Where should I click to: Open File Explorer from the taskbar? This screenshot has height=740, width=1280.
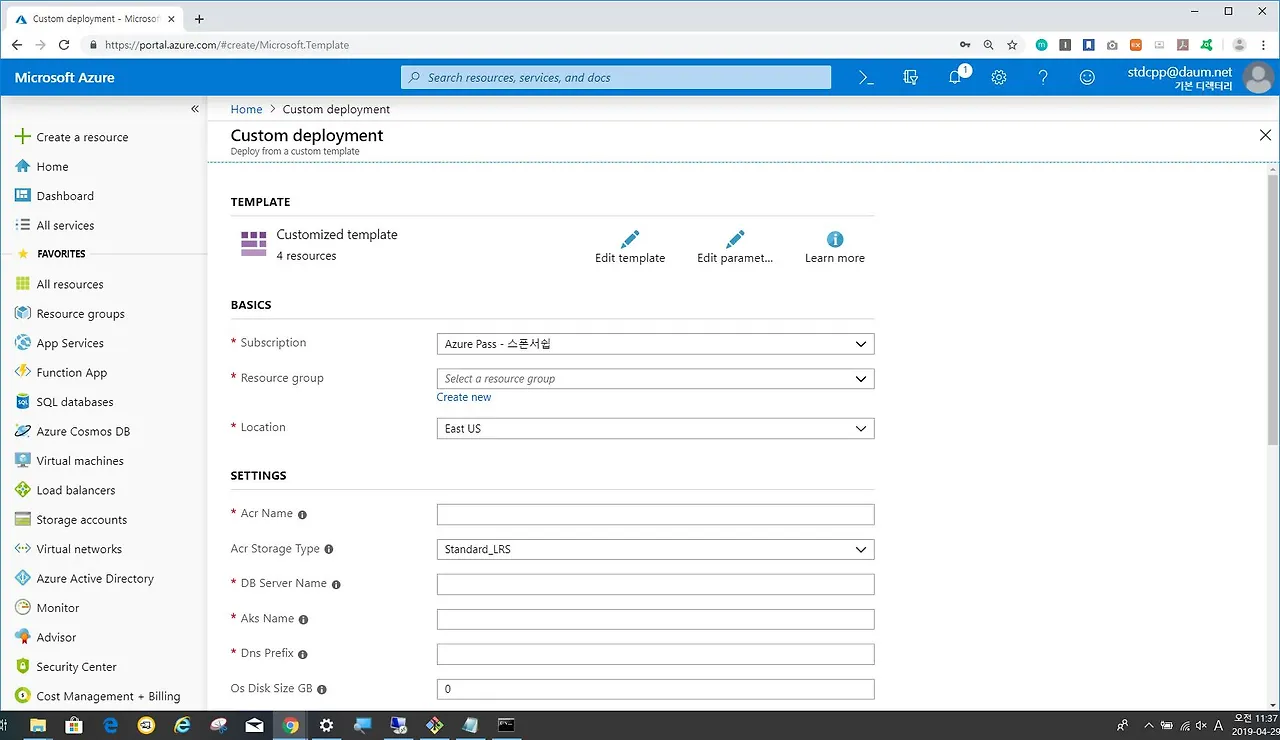pos(38,725)
